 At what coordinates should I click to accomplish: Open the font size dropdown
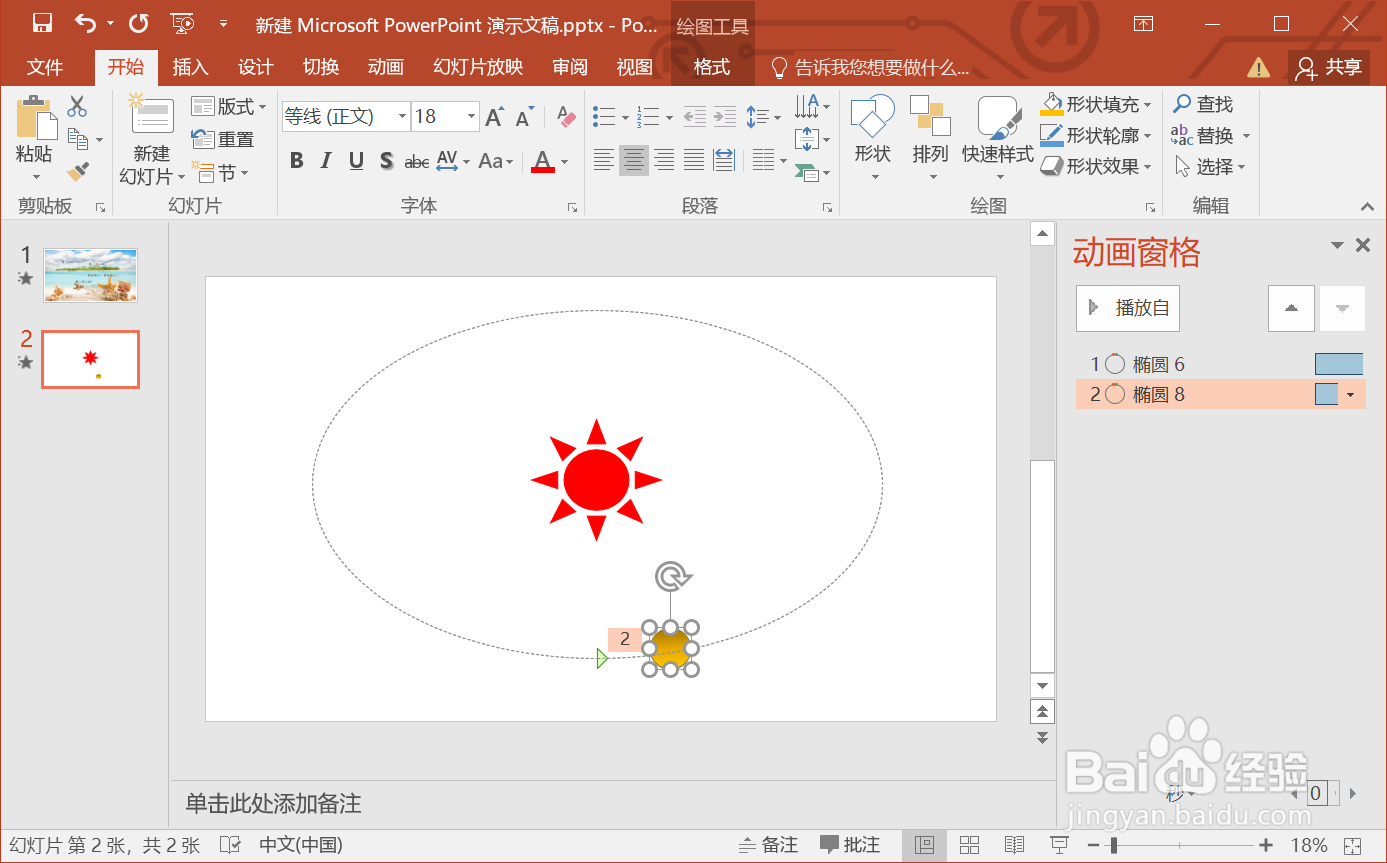472,117
